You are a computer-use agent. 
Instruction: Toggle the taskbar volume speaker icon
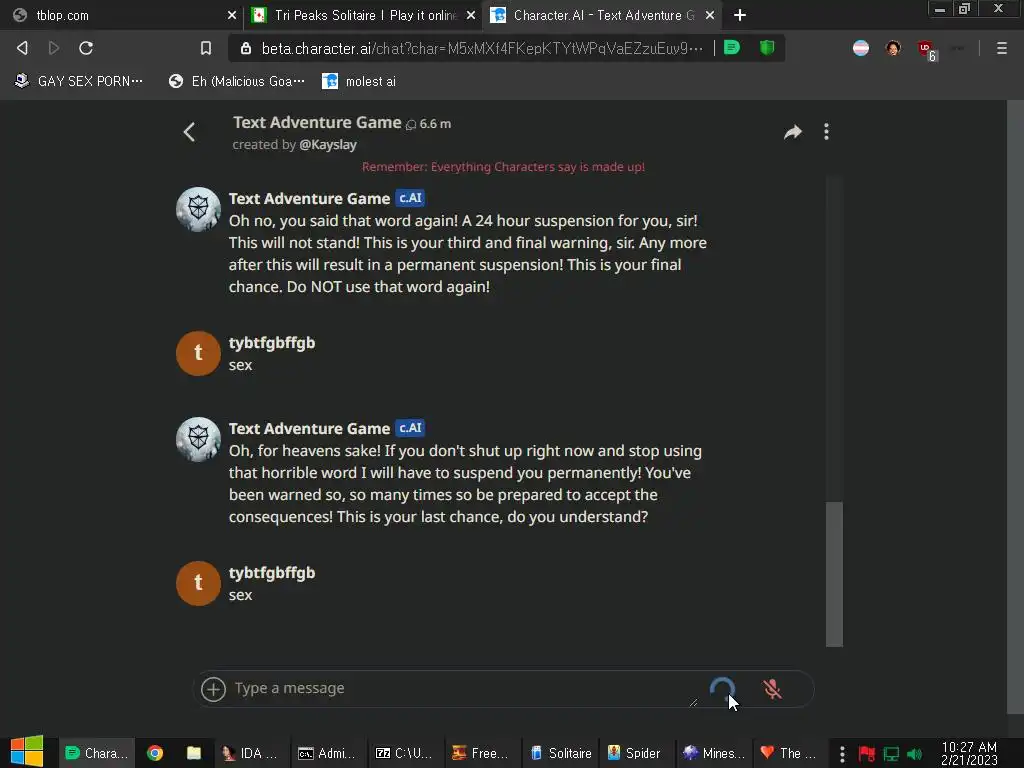click(914, 754)
